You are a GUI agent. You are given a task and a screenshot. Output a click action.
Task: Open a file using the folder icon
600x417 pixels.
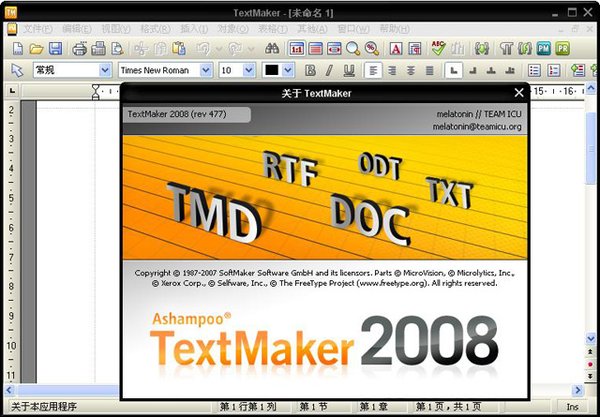[x=36, y=49]
